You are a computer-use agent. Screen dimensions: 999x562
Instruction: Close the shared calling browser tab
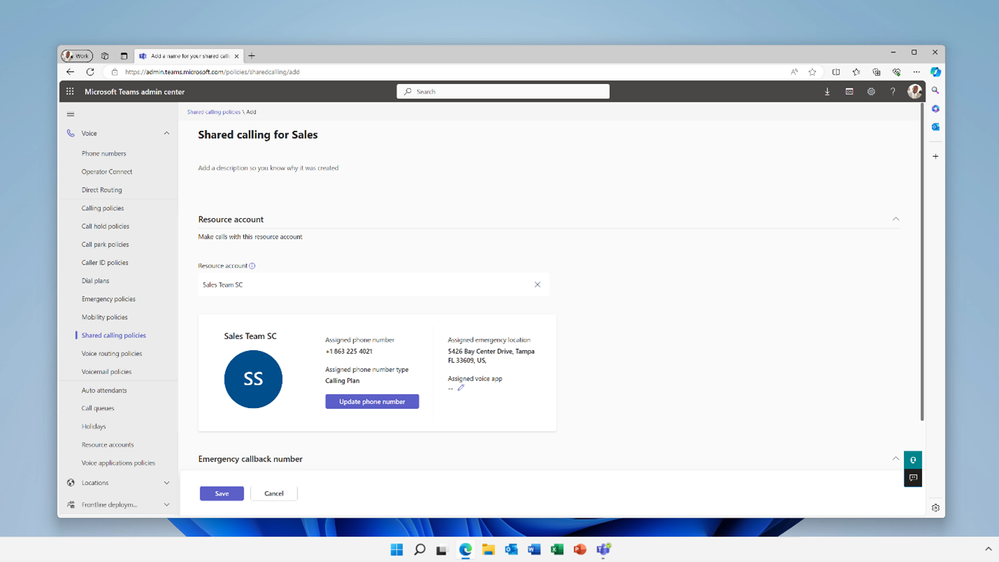(236, 56)
